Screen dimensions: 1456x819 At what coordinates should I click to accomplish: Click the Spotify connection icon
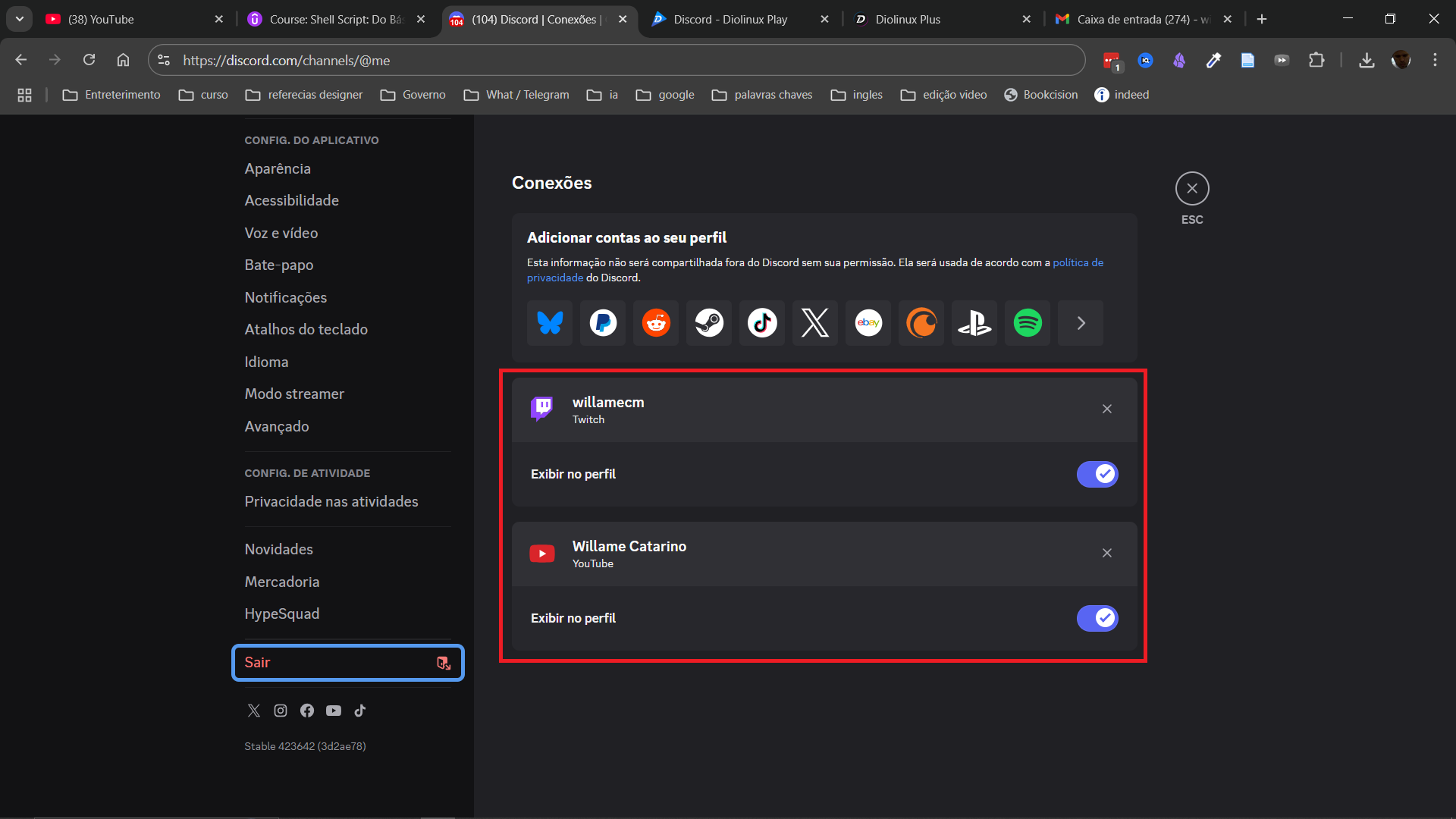[1028, 323]
